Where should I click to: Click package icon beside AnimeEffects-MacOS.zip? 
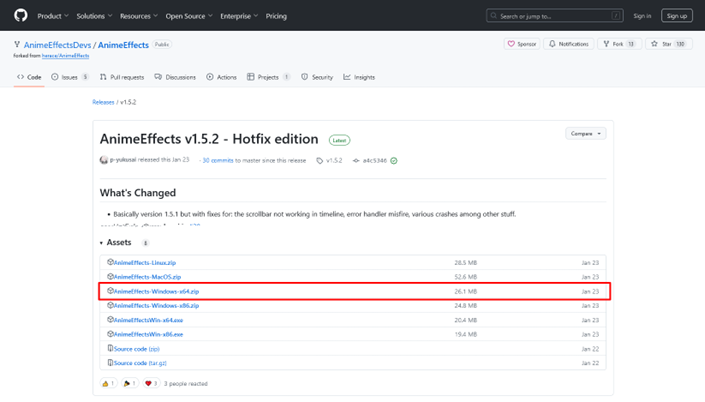110,277
